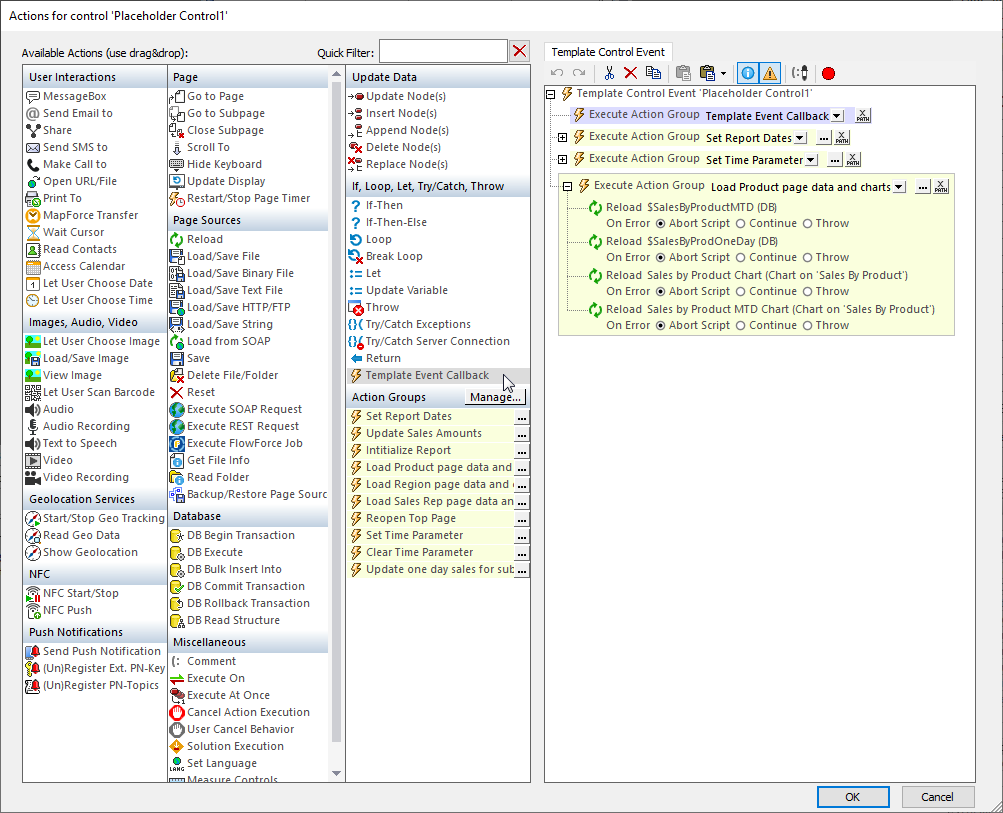This screenshot has height=813, width=1003.
Task: Collapse the Load Product page data action group
Action: [568, 186]
